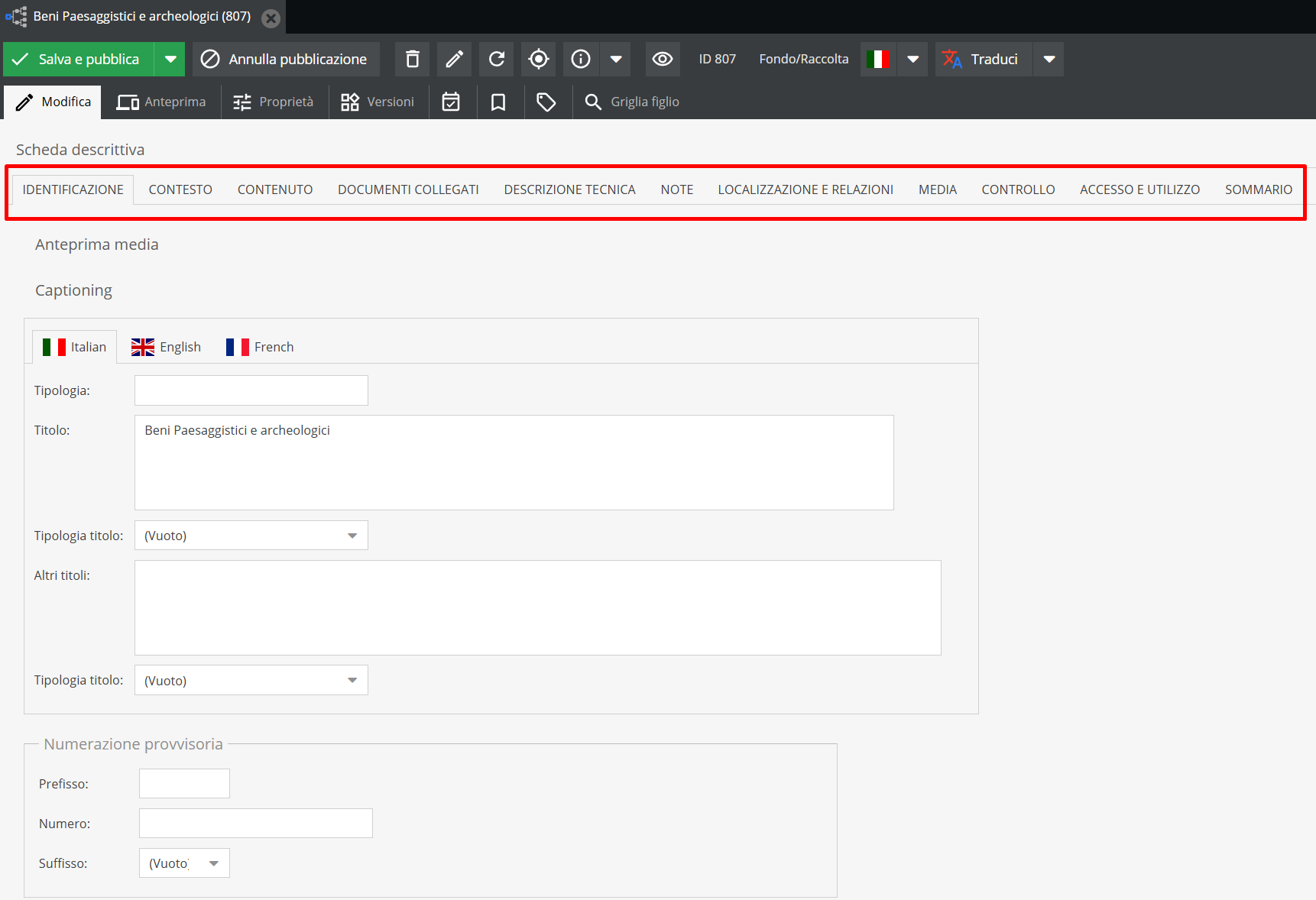Open the Proprietà tab

[x=274, y=102]
